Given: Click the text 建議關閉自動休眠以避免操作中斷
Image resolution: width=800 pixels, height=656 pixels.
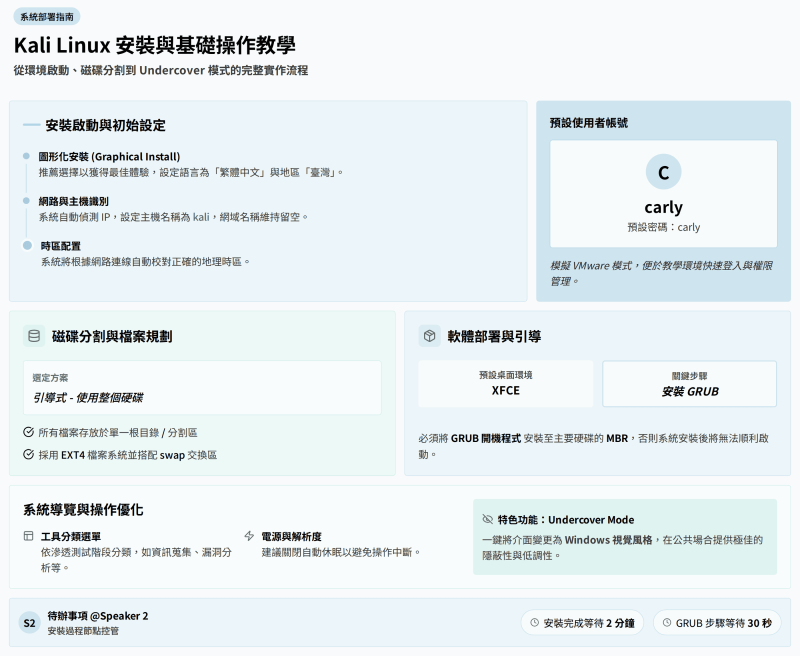Looking at the screenshot, I should (x=341, y=552).
